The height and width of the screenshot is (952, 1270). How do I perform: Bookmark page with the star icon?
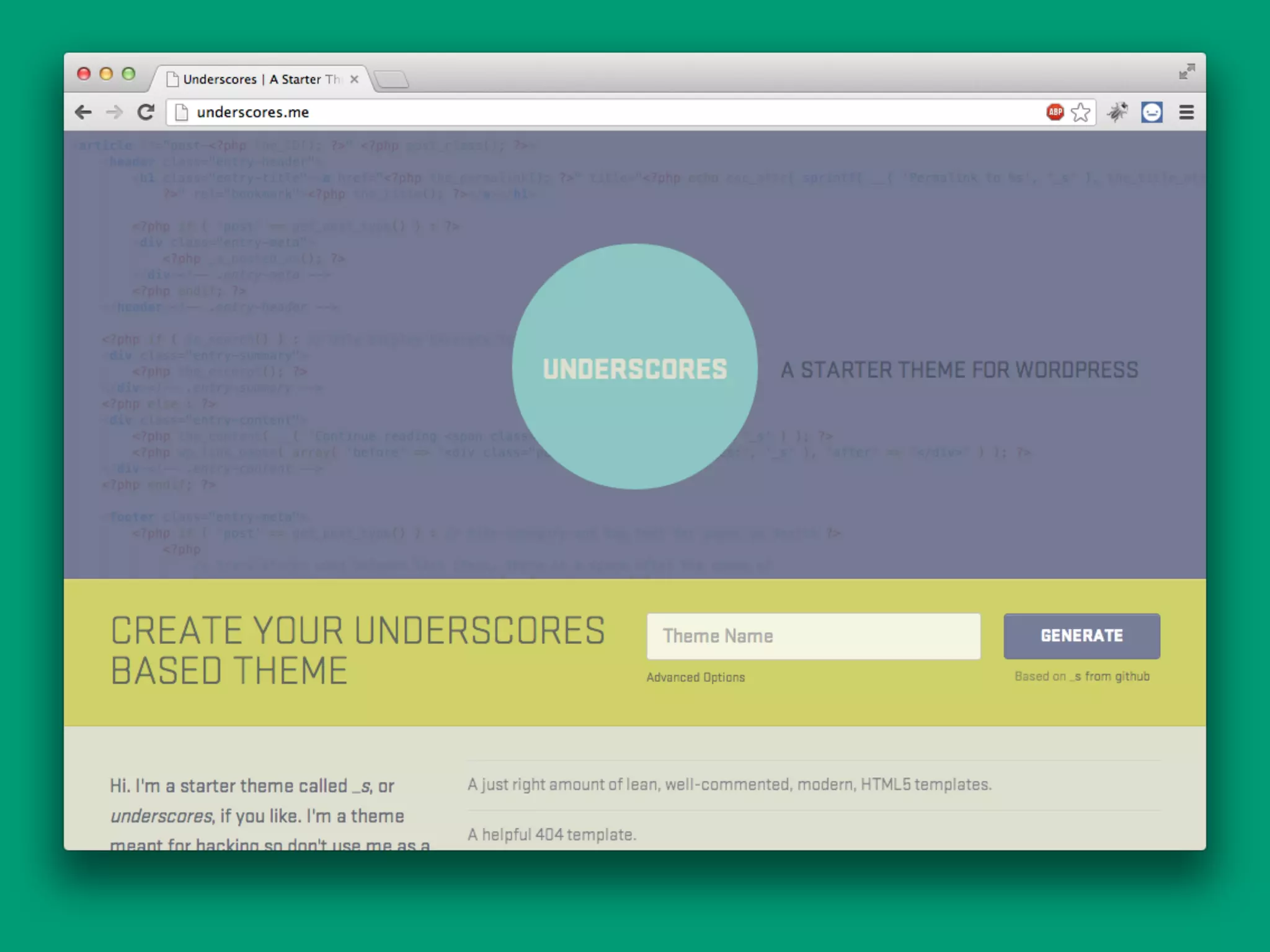(1081, 112)
